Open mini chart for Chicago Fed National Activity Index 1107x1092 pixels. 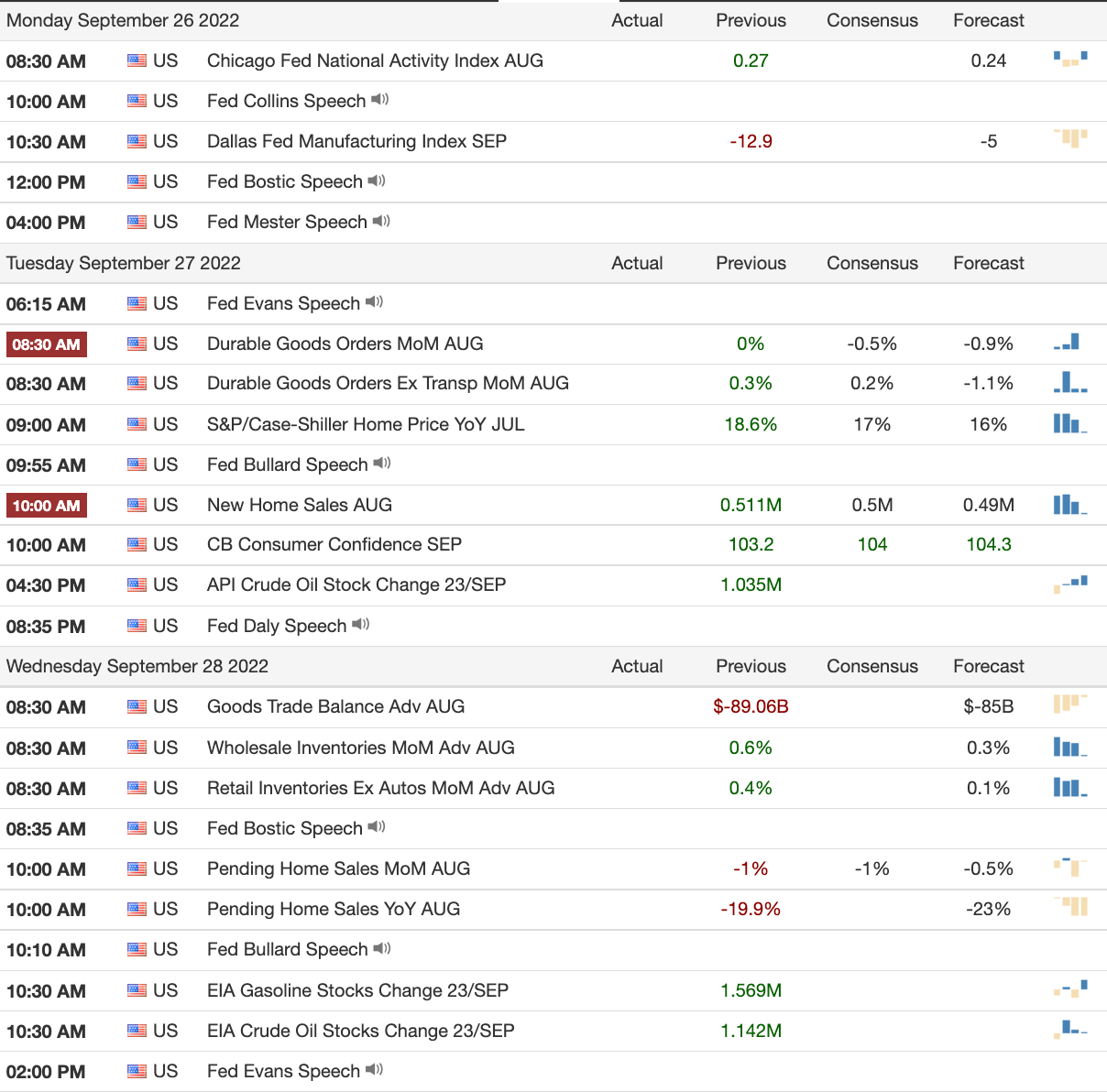1070,60
